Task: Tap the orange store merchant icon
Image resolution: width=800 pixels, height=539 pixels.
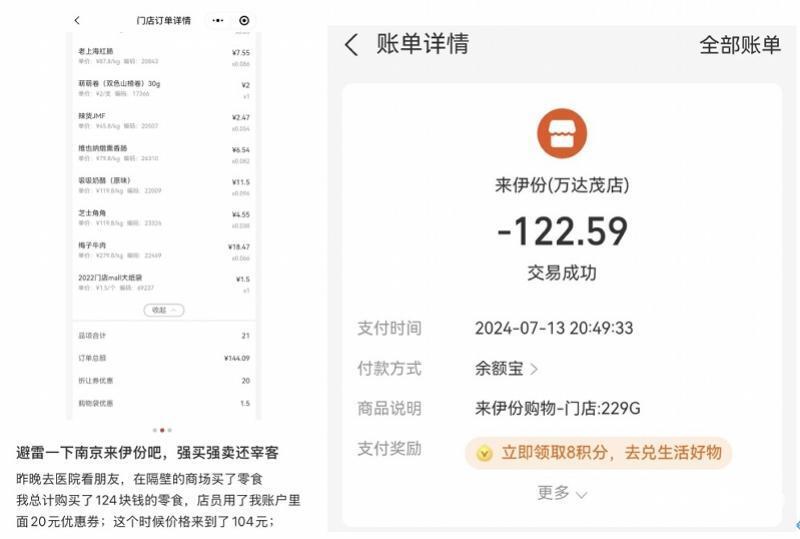Action: (562, 133)
